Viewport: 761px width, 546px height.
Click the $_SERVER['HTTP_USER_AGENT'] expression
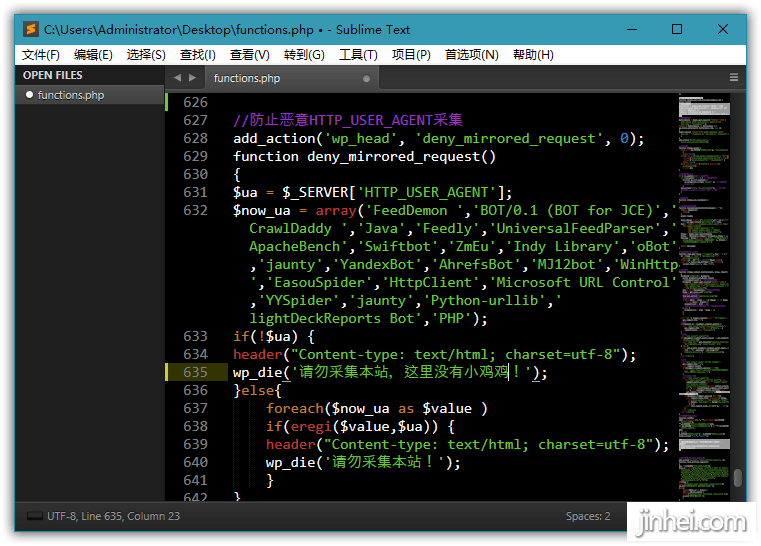tap(393, 193)
